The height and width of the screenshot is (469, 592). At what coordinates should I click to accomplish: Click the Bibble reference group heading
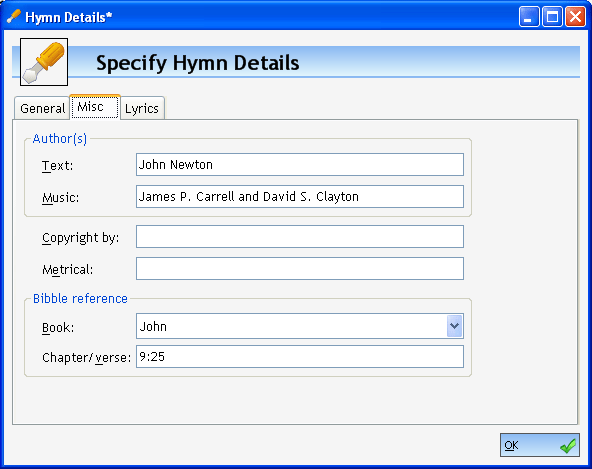pos(80,299)
